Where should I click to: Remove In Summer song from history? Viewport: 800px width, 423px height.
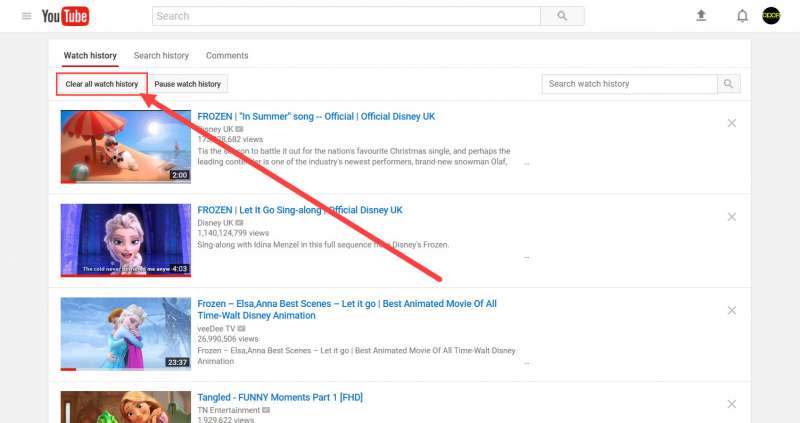(x=732, y=123)
